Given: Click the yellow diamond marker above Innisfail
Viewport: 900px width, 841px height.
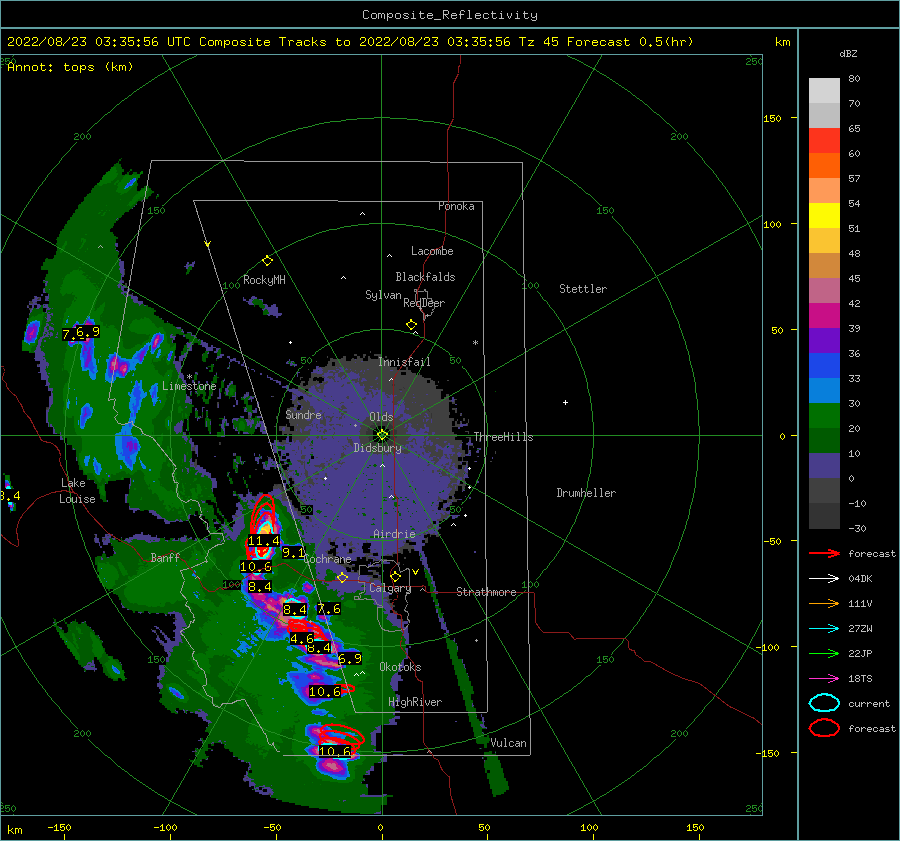Looking at the screenshot, I should (412, 325).
